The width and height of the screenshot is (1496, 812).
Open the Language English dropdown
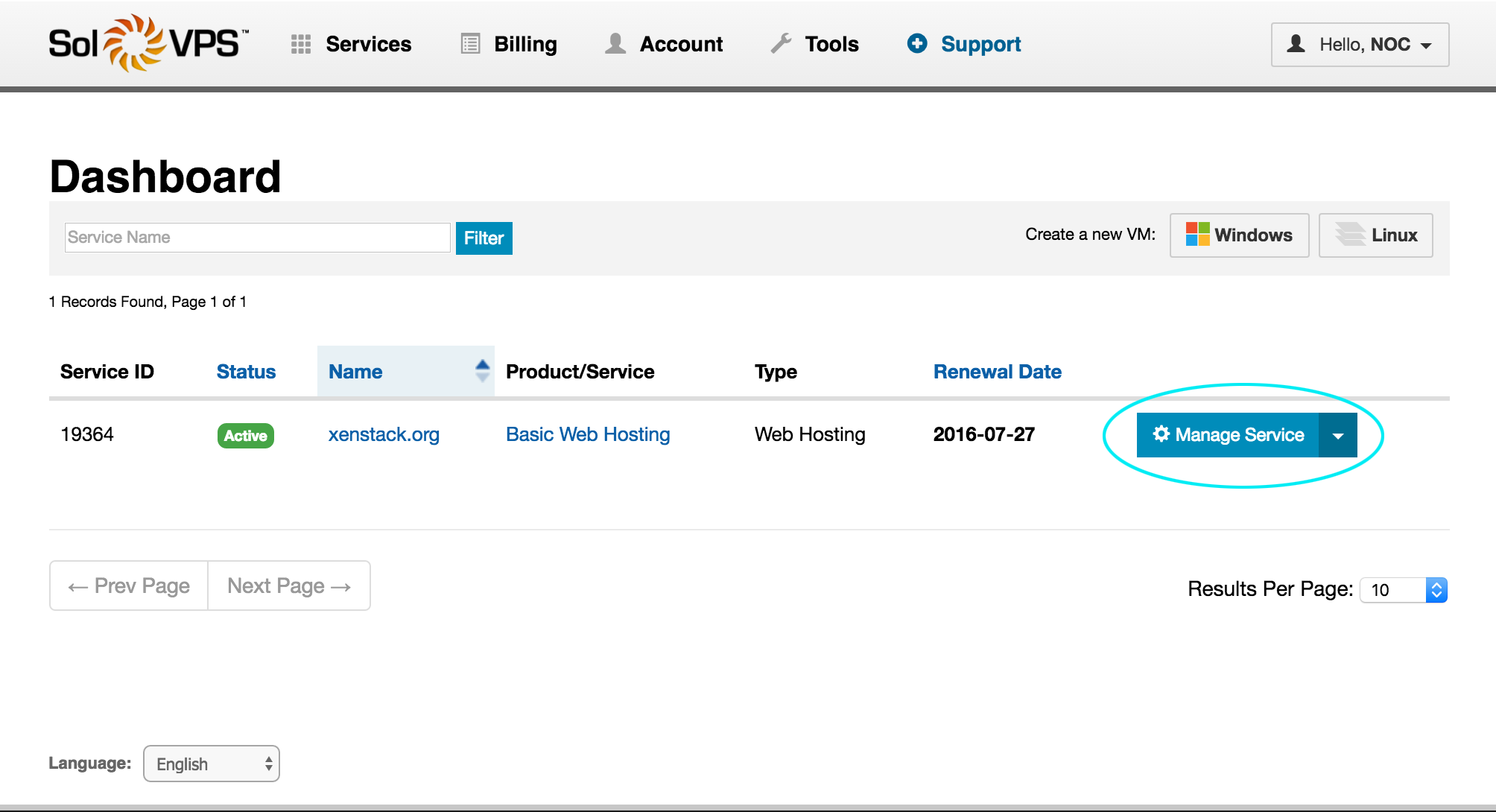[x=212, y=764]
